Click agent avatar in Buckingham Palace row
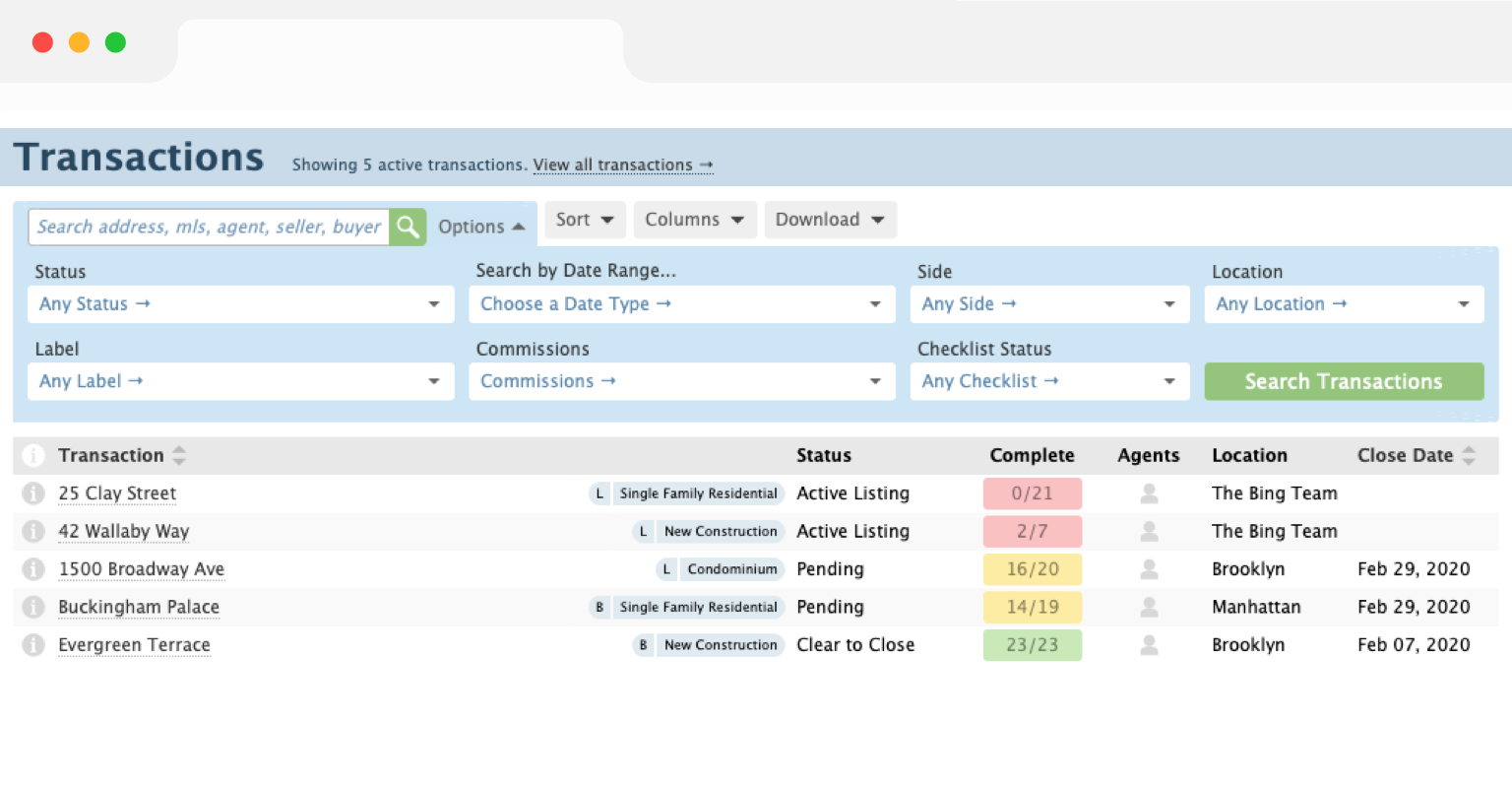1512x788 pixels. coord(1149,608)
